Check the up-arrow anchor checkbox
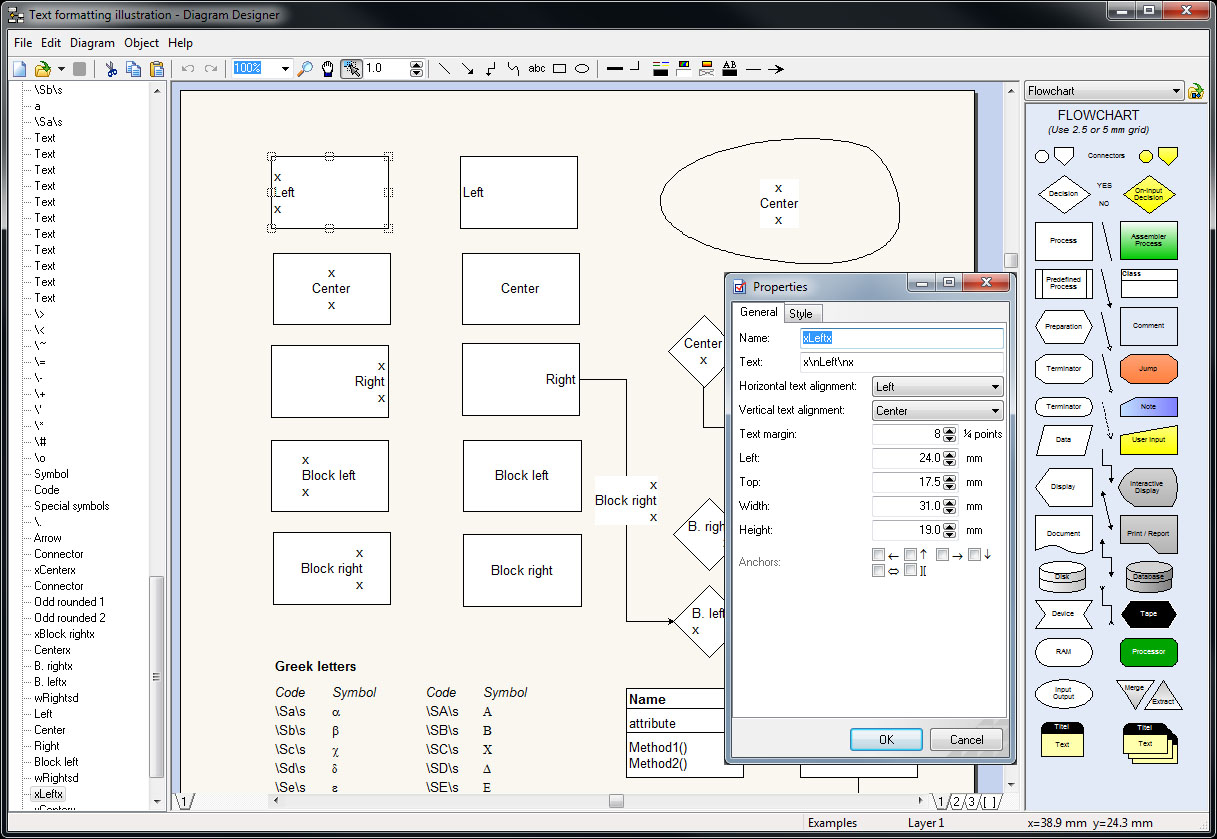The width and height of the screenshot is (1217, 839). 910,555
